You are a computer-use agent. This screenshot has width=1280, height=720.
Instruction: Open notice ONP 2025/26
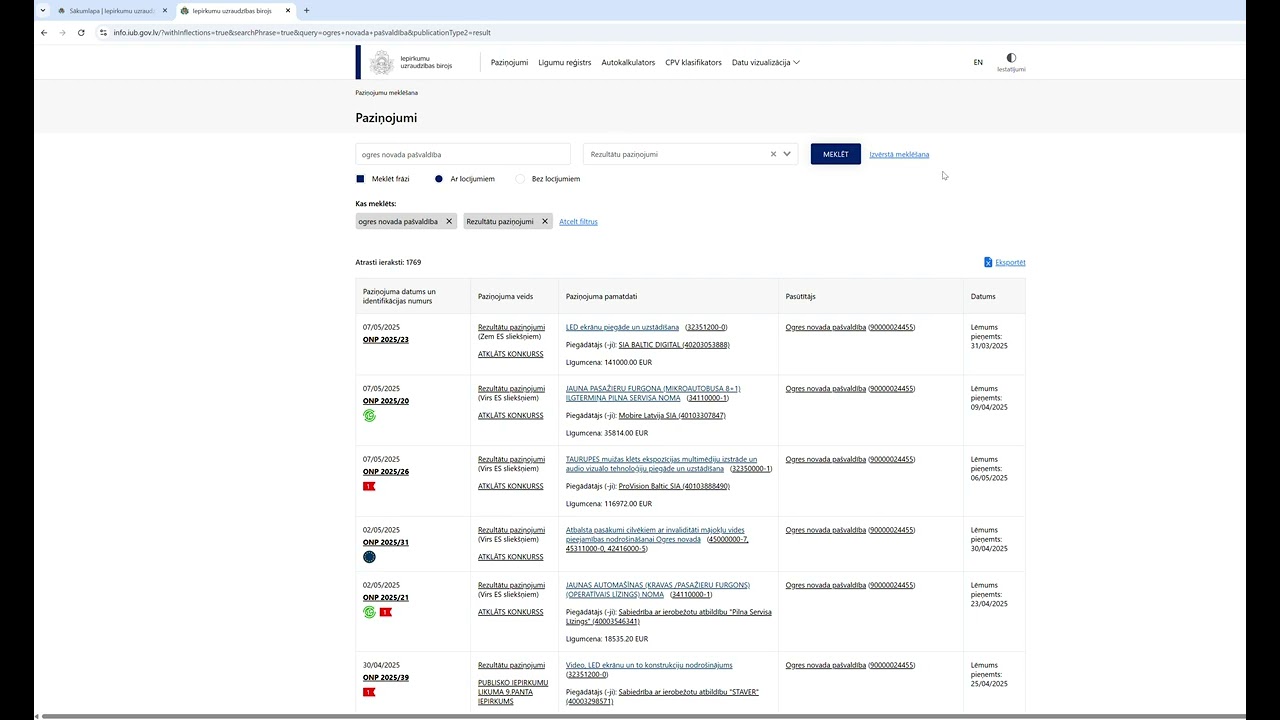pos(386,471)
